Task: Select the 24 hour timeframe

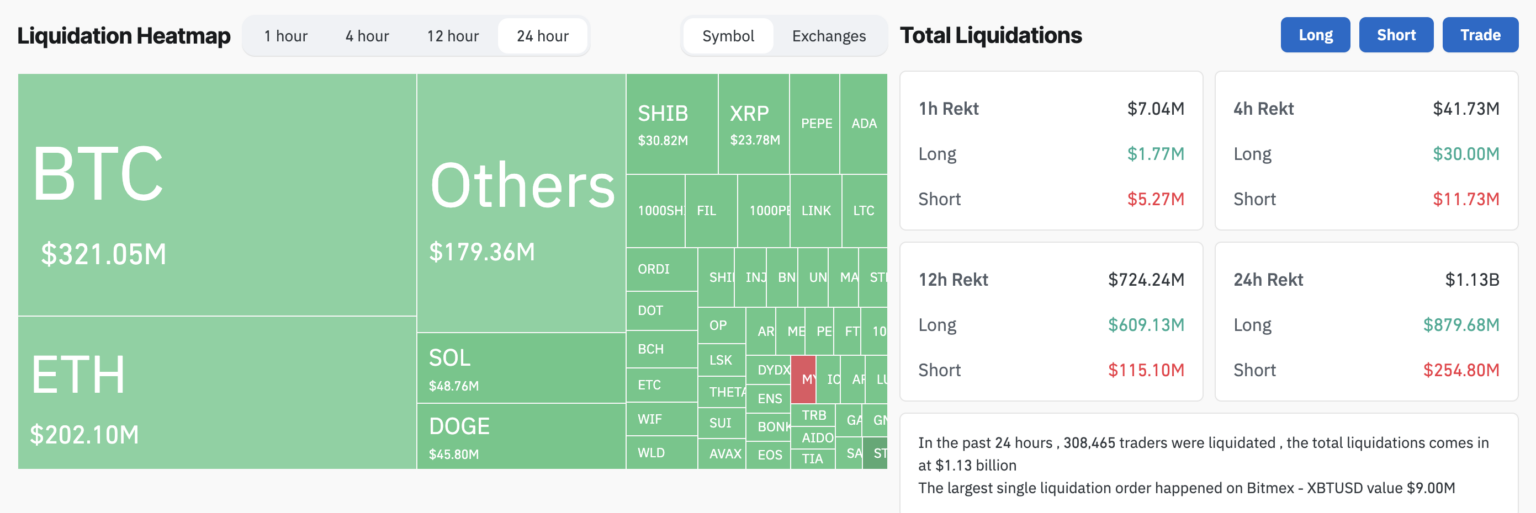Action: click(543, 36)
